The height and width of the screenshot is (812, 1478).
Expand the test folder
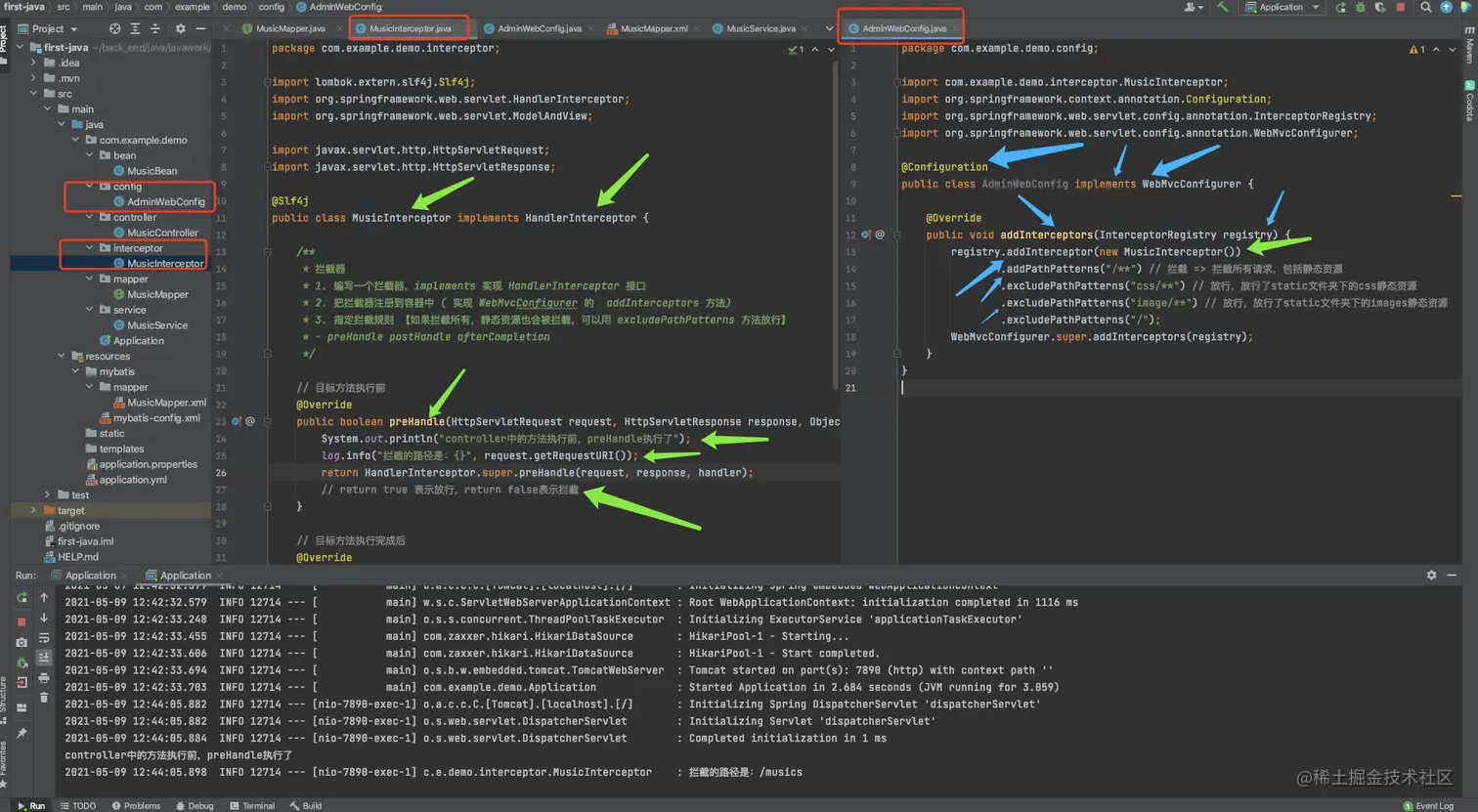click(x=48, y=494)
